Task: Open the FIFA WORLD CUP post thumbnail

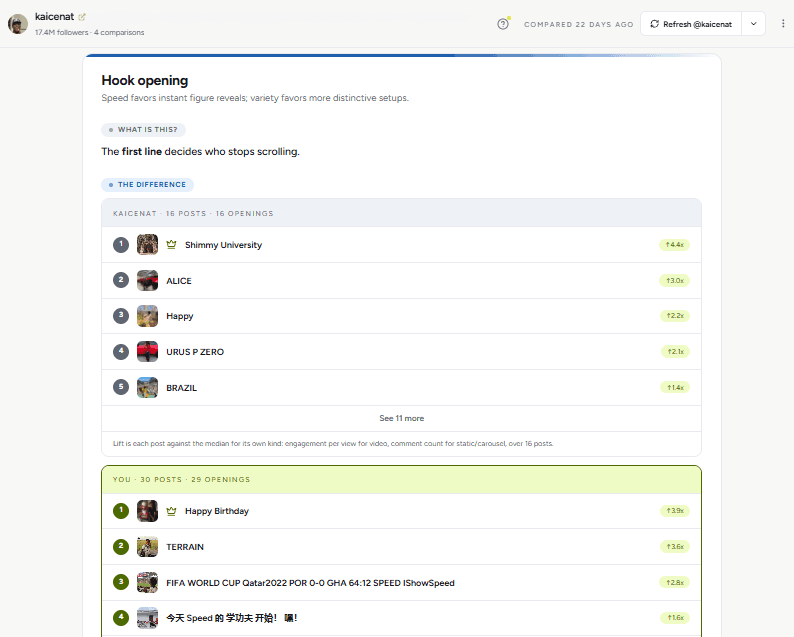Action: 147,582
